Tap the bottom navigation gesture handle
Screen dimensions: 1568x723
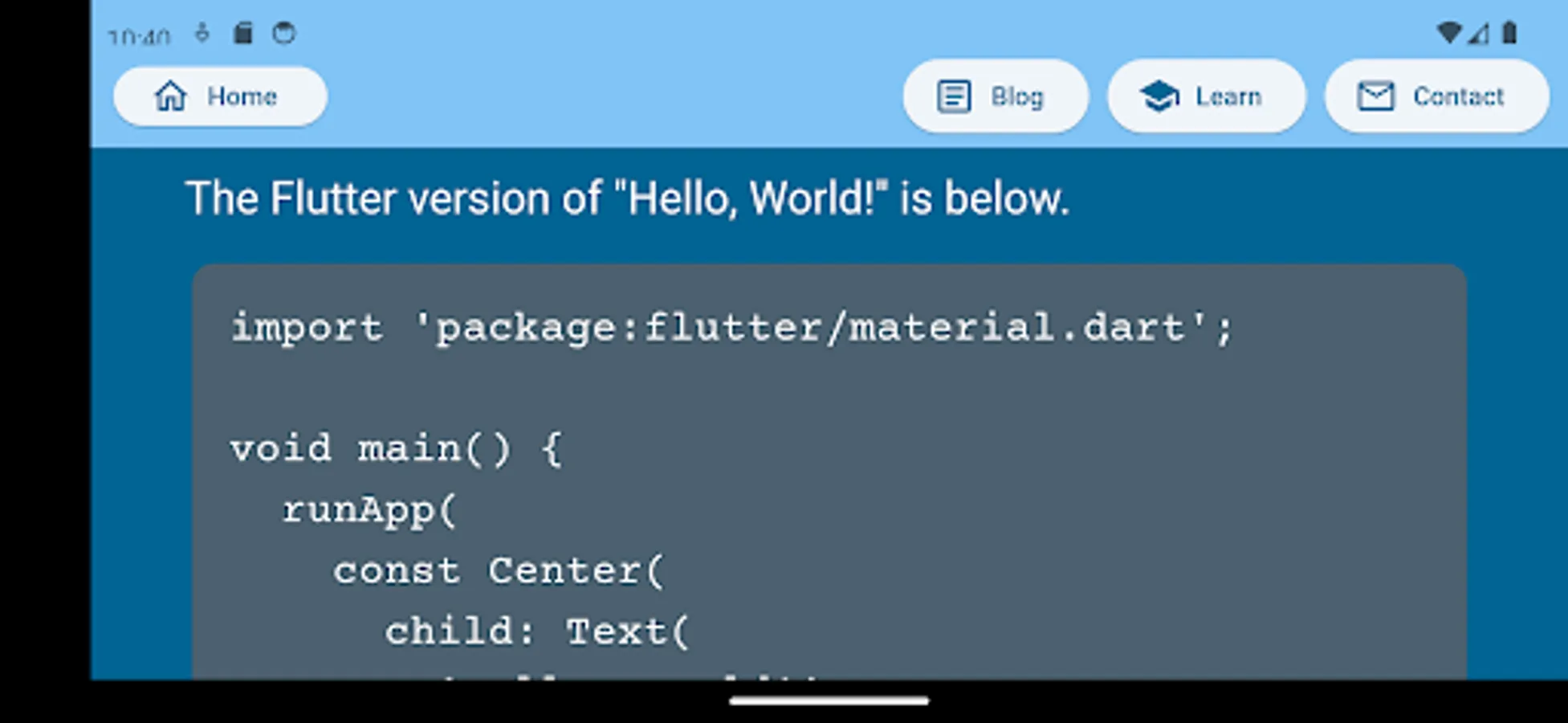(829, 701)
